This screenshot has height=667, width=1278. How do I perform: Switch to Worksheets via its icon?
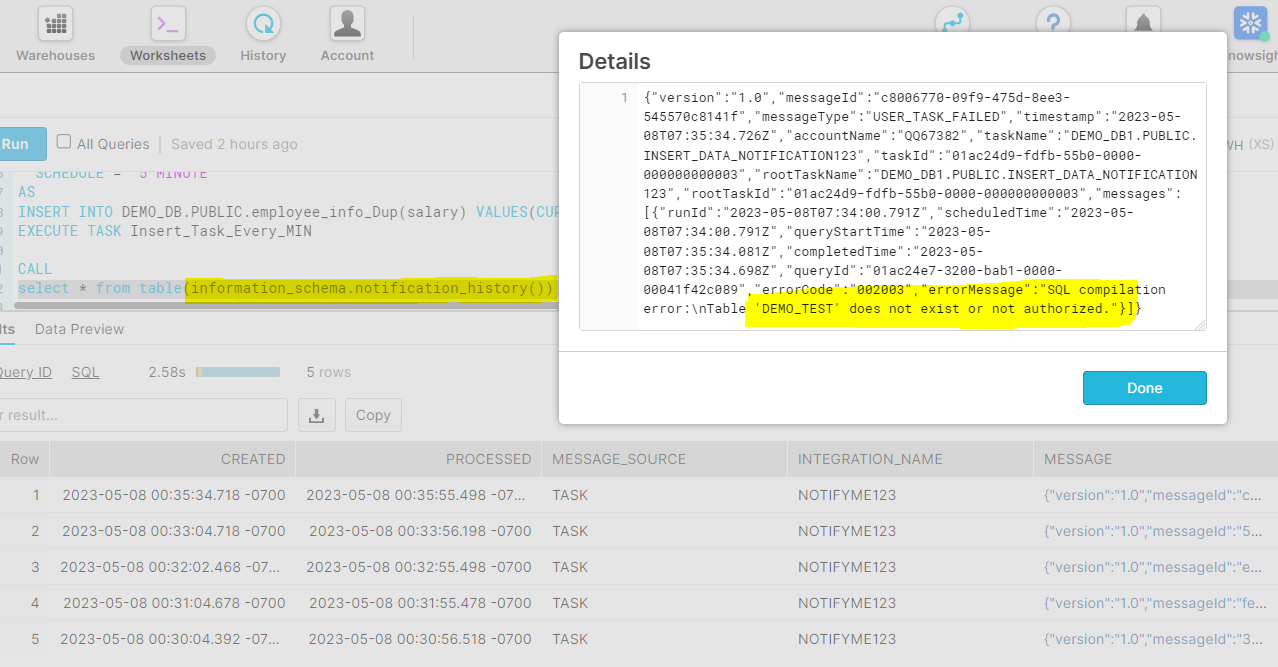click(x=168, y=24)
